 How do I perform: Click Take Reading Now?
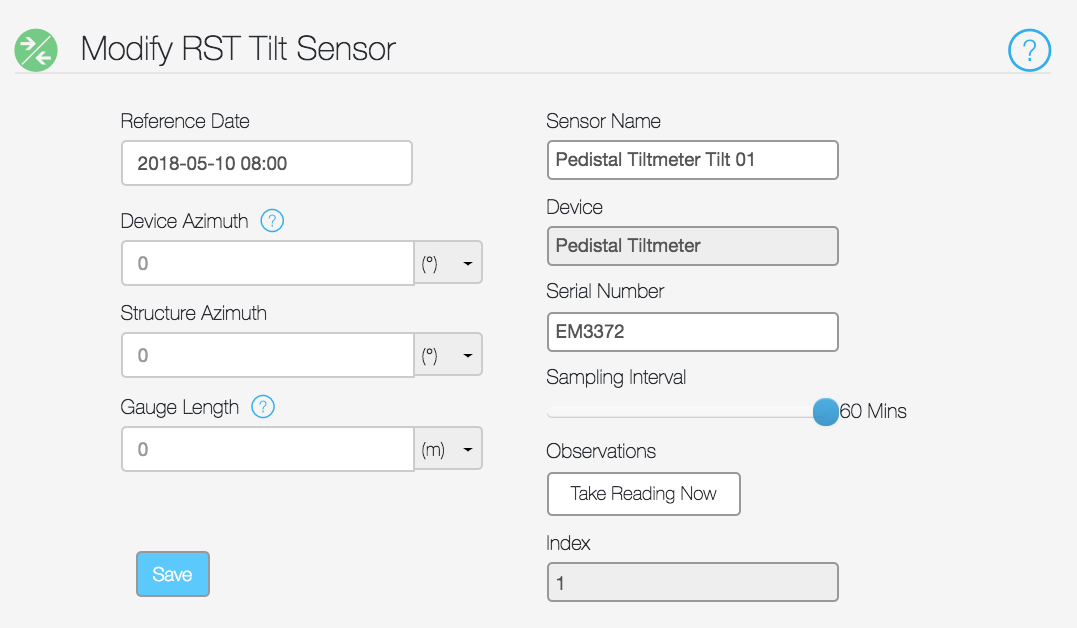pyautogui.click(x=643, y=494)
